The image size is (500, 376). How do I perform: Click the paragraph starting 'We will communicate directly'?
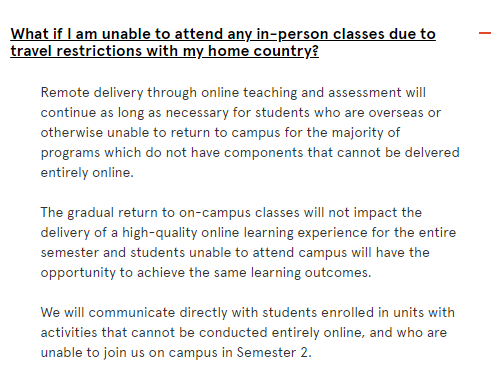[248, 332]
